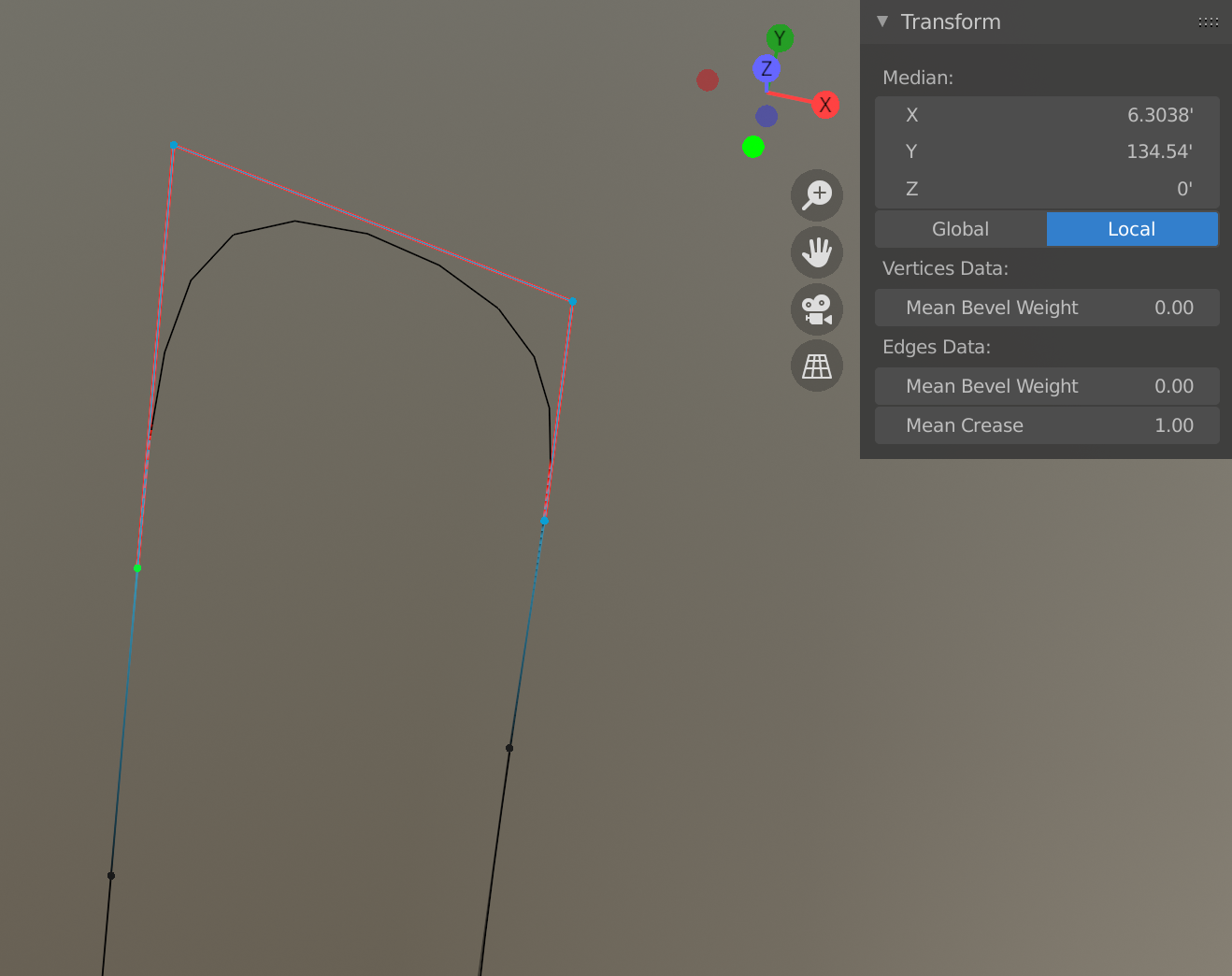The image size is (1232, 976).
Task: Select Local coordinate space
Action: [x=1132, y=229]
